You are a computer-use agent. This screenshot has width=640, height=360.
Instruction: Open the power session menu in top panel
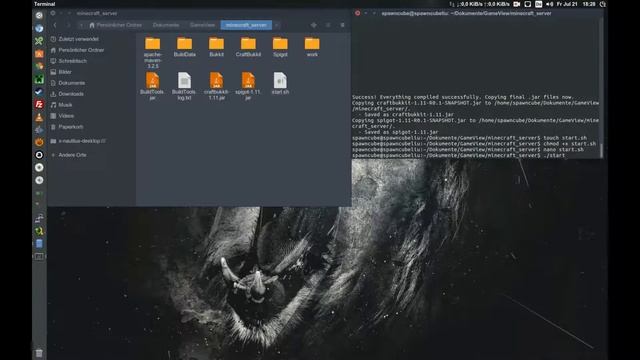[x=602, y=4]
